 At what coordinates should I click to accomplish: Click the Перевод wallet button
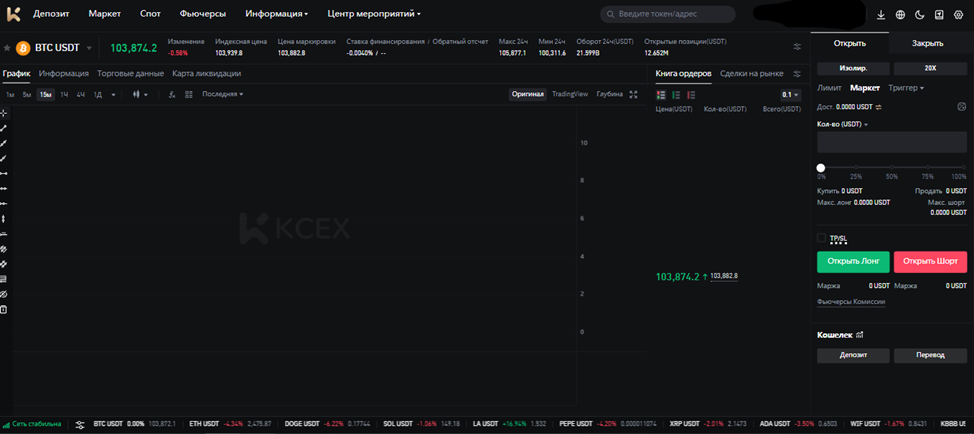[931, 356]
